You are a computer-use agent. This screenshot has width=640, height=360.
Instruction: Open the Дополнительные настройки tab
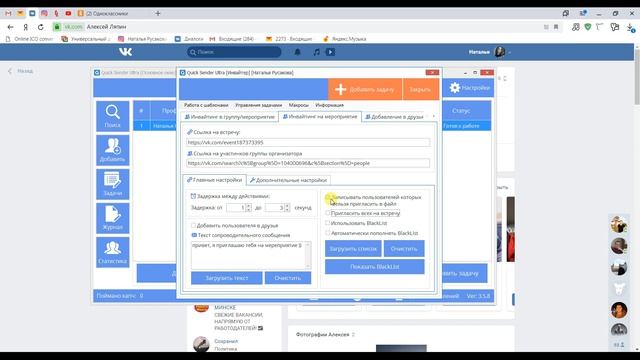[288, 180]
